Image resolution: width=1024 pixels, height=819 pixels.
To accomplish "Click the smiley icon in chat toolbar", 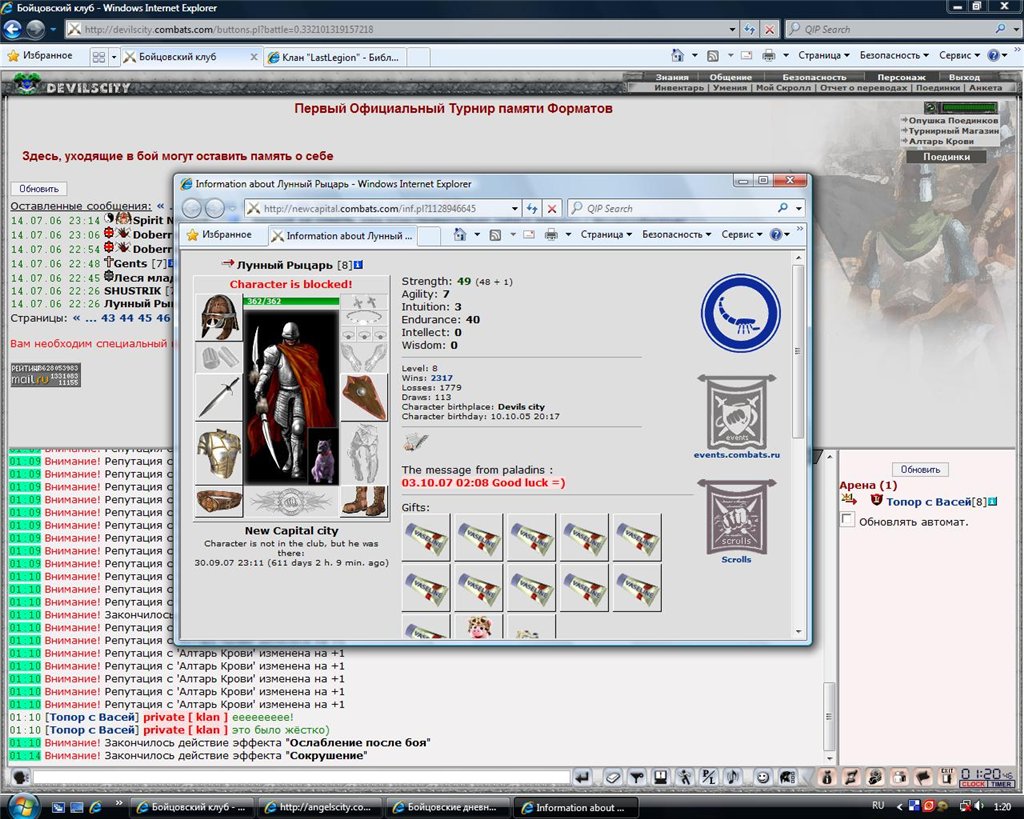I will (x=762, y=777).
